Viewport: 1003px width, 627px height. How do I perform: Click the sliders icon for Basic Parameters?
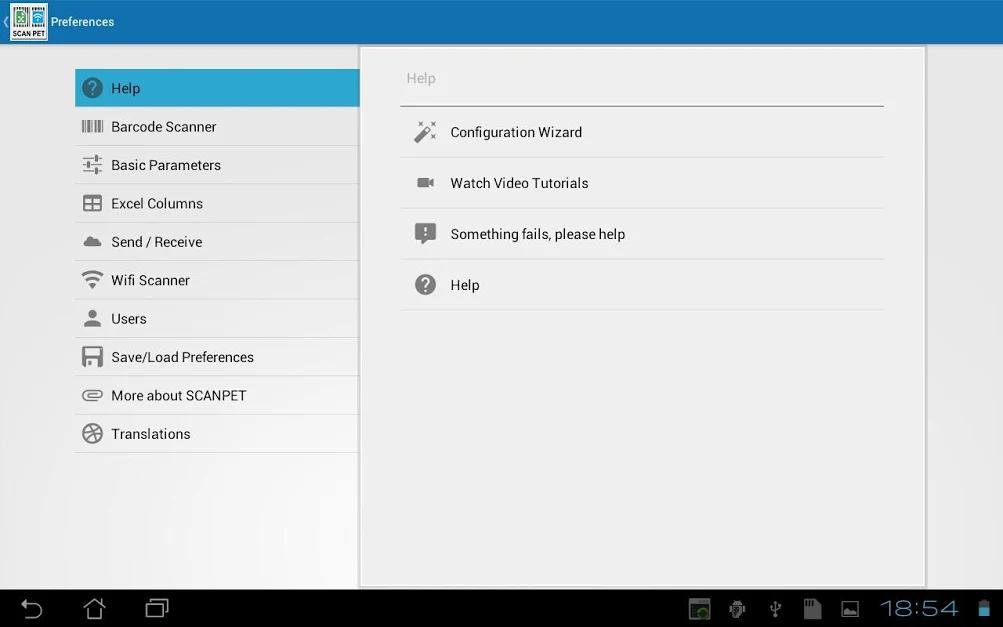point(92,164)
